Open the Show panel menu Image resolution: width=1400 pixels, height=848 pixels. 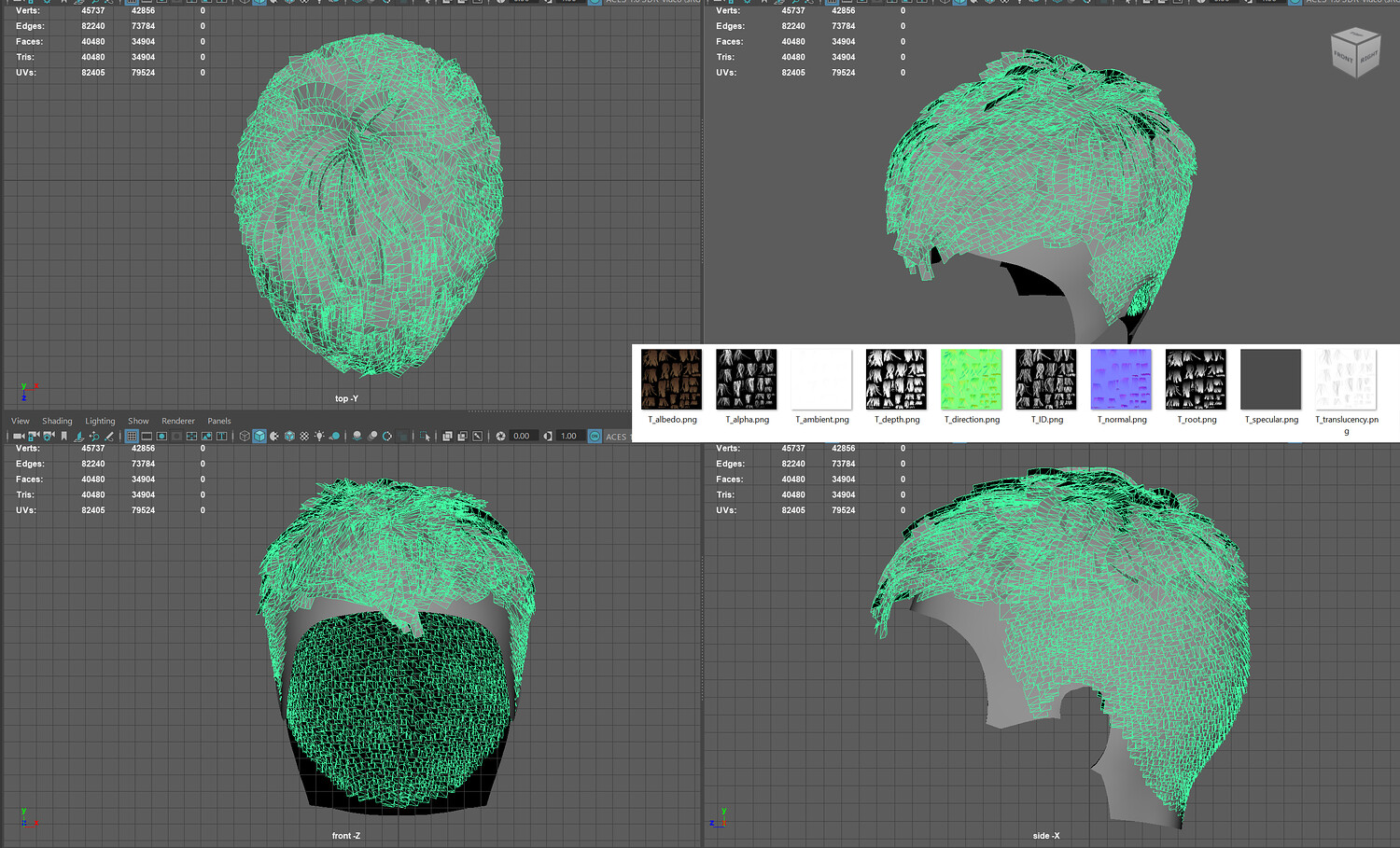138,421
